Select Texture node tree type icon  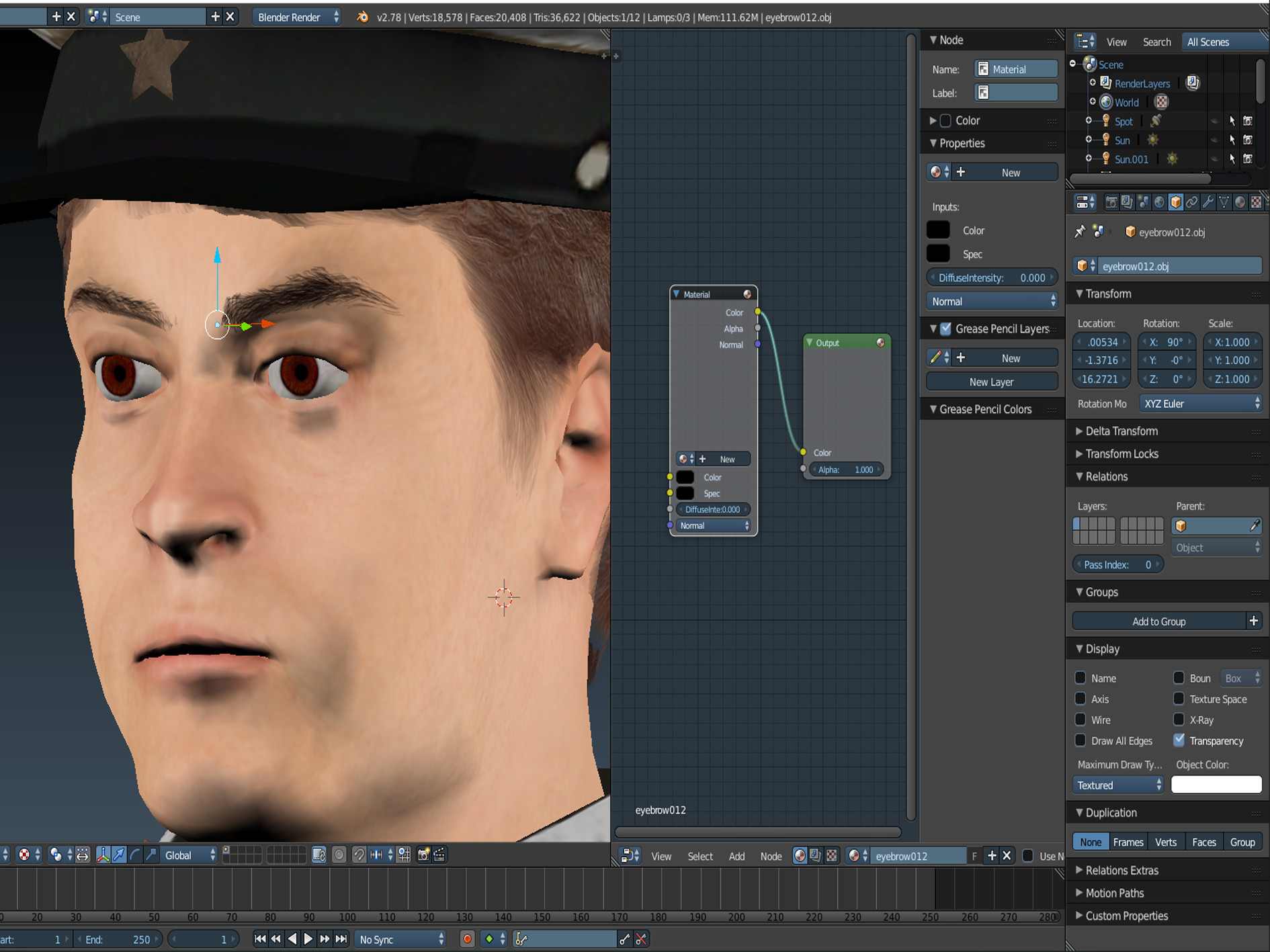[x=831, y=855]
